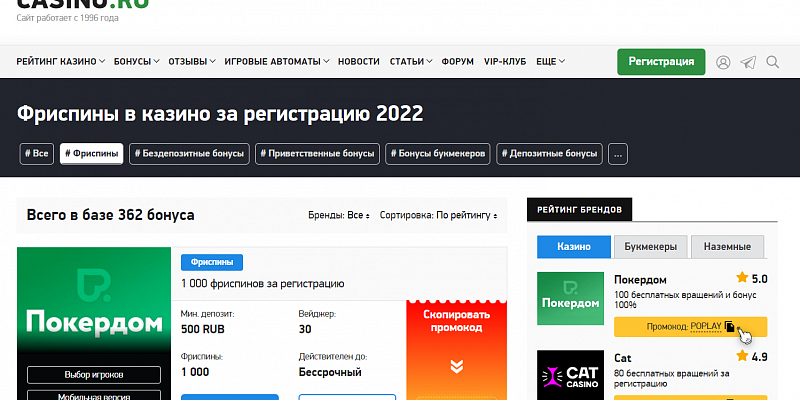Show more tags with the ellipsis button
This screenshot has height=400, width=800.
point(618,154)
